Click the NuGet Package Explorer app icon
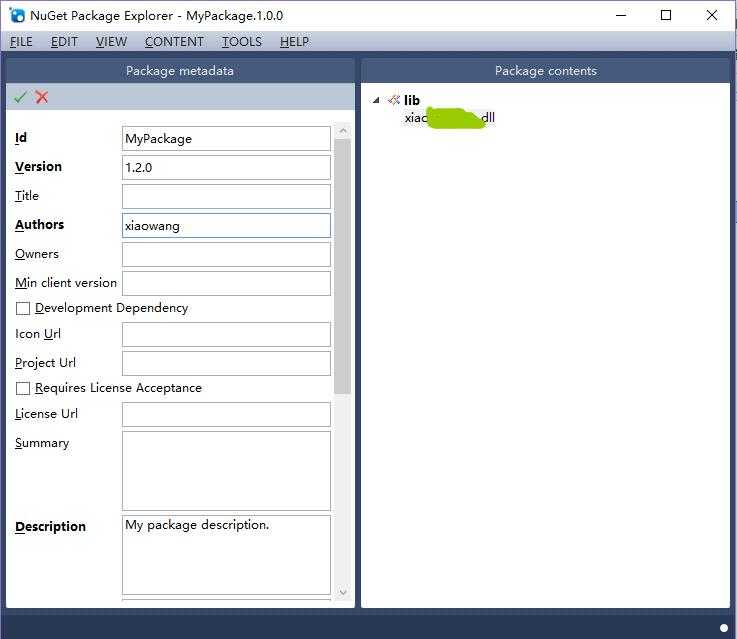The image size is (737, 639). (17, 16)
